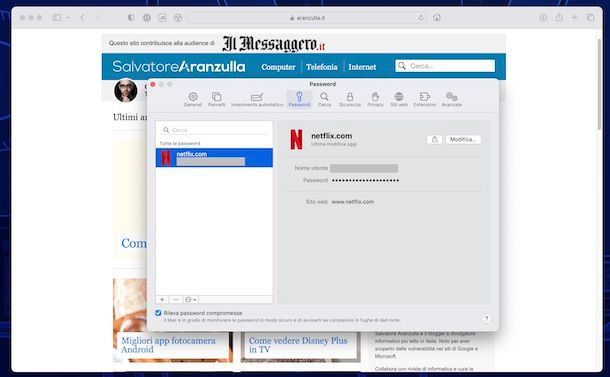Open article Come vedere Disney Plus in TV
Image resolution: width=610 pixels, height=377 pixels.
pyautogui.click(x=298, y=345)
